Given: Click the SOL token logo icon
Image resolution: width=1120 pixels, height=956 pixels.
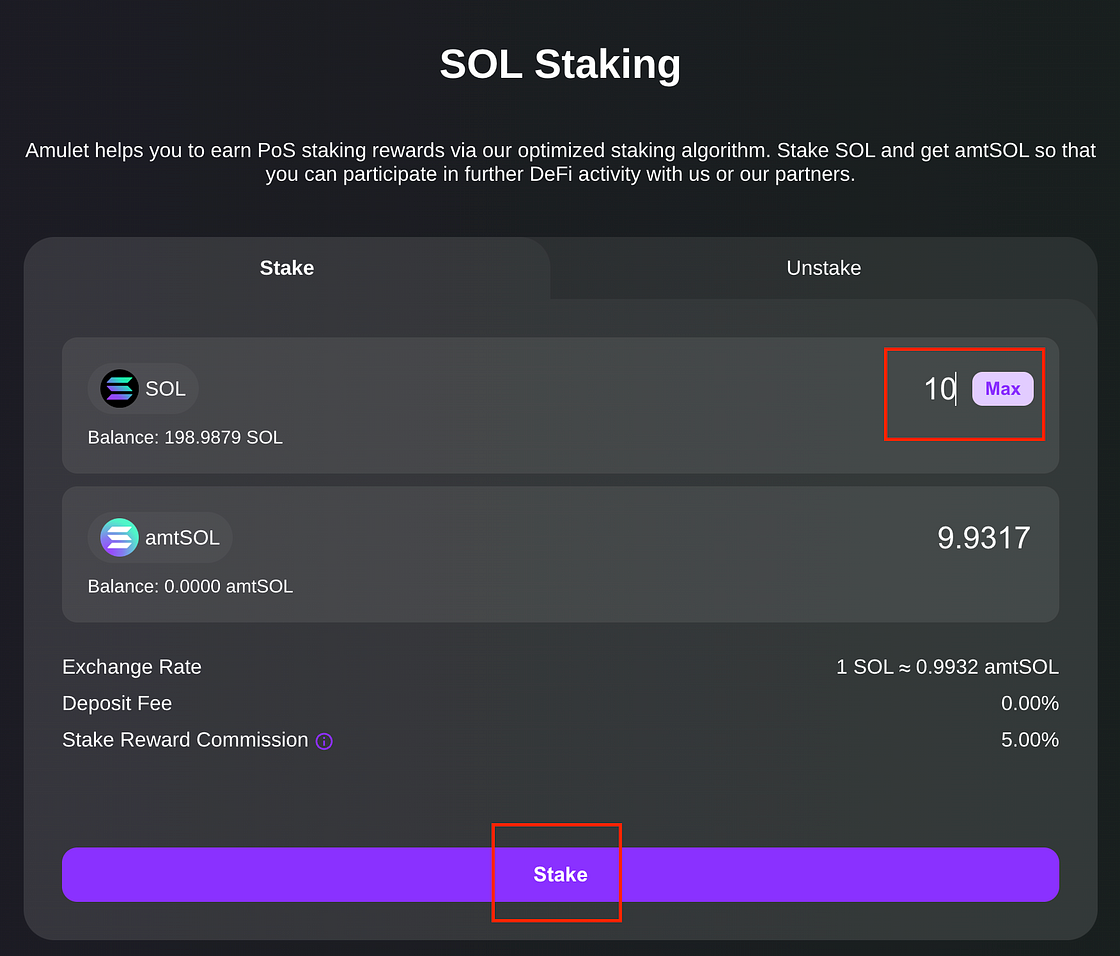Looking at the screenshot, I should (x=119, y=389).
